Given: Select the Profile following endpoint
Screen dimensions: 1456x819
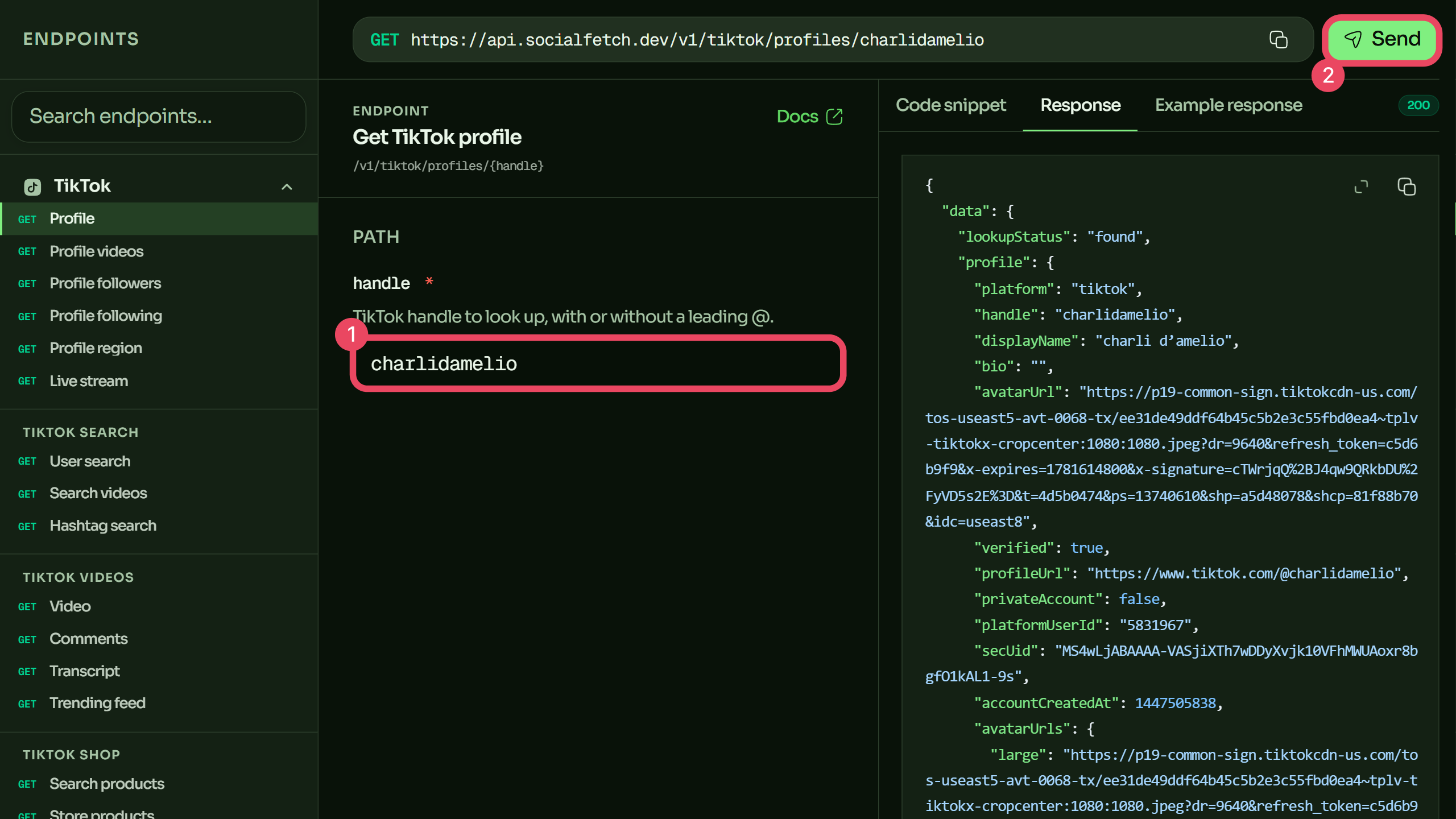Looking at the screenshot, I should [159, 316].
